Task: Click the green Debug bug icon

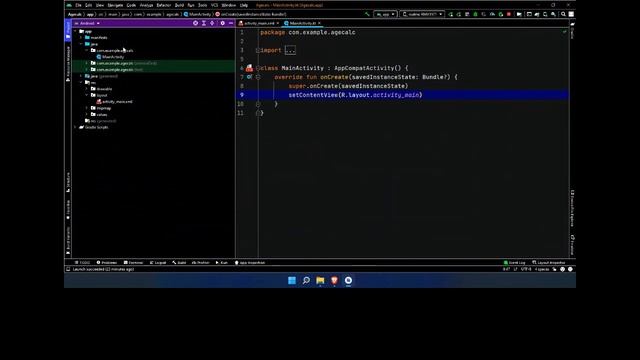Action: click(x=475, y=14)
